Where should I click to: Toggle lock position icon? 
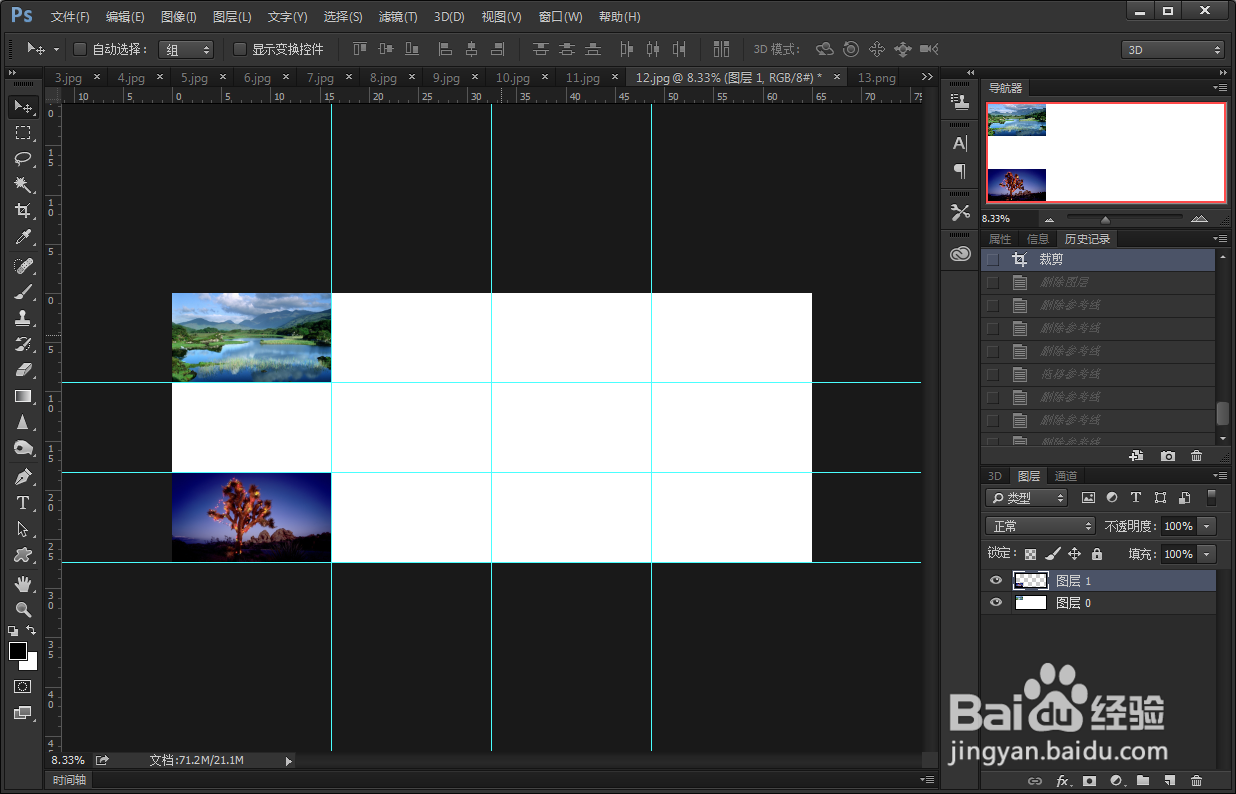pyautogui.click(x=1074, y=553)
